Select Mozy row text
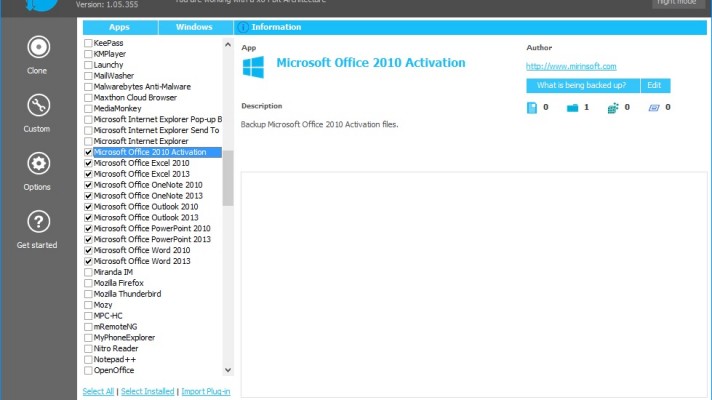The width and height of the screenshot is (712, 400). point(103,305)
